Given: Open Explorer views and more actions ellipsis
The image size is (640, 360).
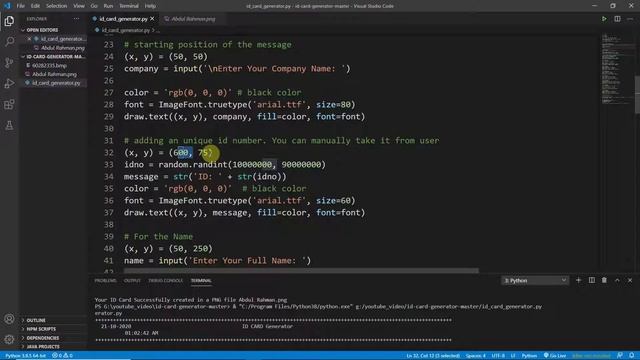Looking at the screenshot, I should tap(76, 19).
